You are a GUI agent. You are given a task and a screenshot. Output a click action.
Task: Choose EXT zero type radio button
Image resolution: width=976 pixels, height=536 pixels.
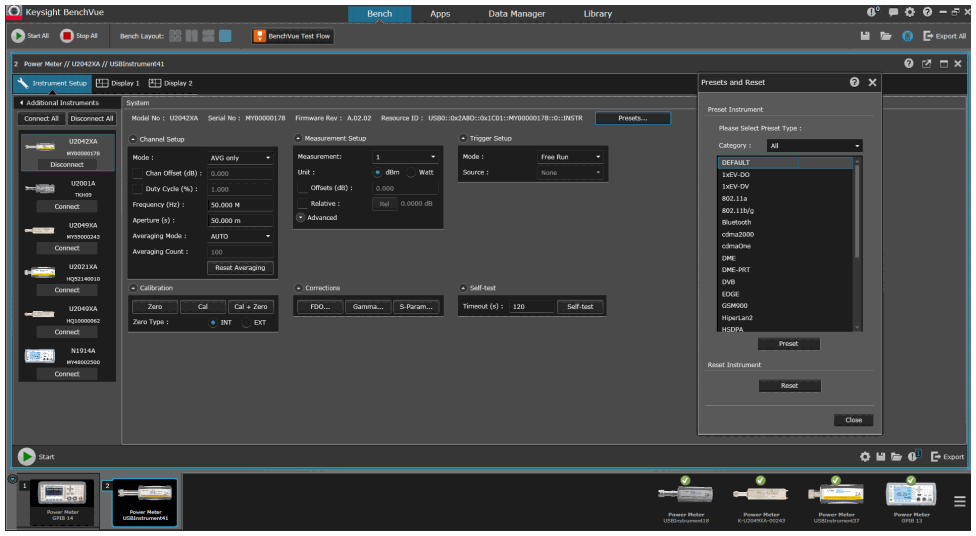coord(246,323)
